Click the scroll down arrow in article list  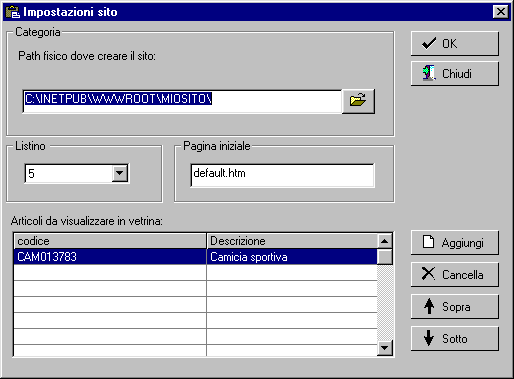pyautogui.click(x=385, y=348)
